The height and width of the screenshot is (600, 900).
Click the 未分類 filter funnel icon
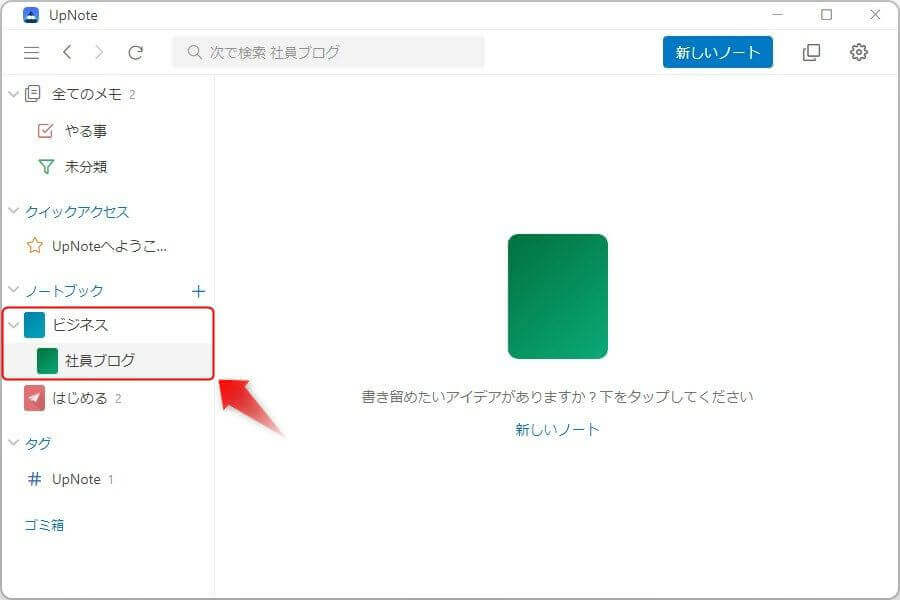46,167
